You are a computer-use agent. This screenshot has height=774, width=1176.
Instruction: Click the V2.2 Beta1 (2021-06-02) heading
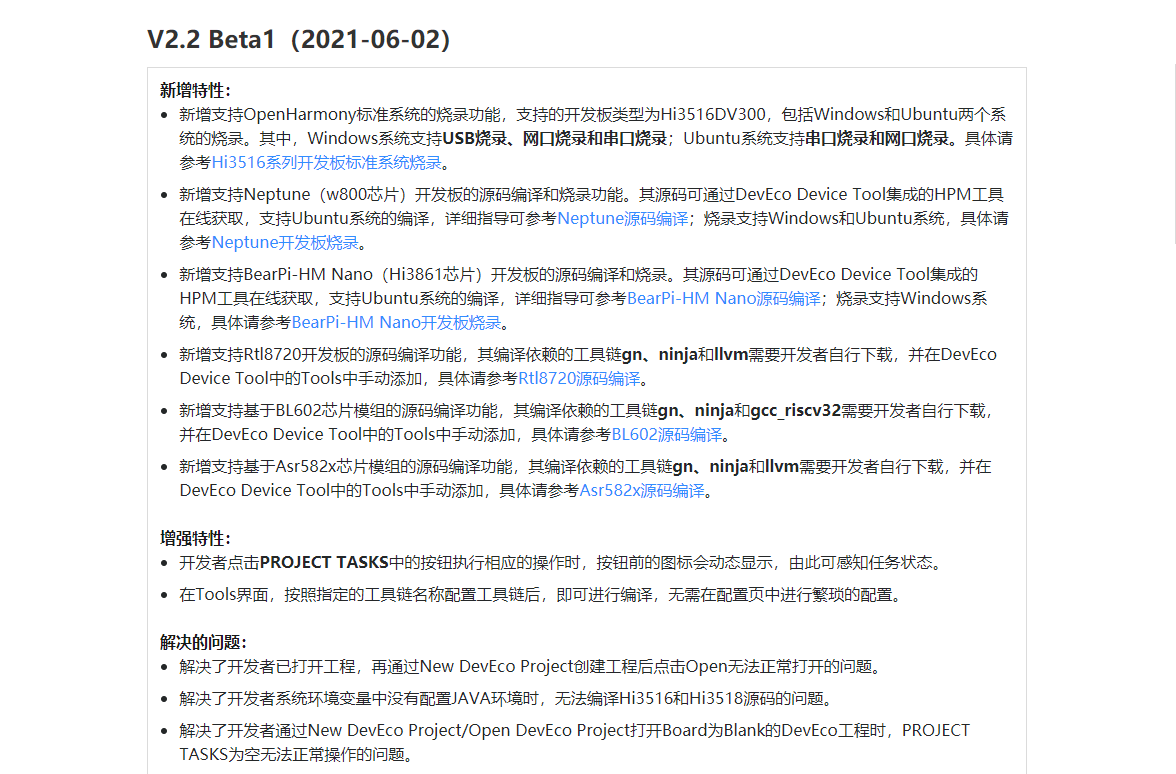pyautogui.click(x=298, y=39)
